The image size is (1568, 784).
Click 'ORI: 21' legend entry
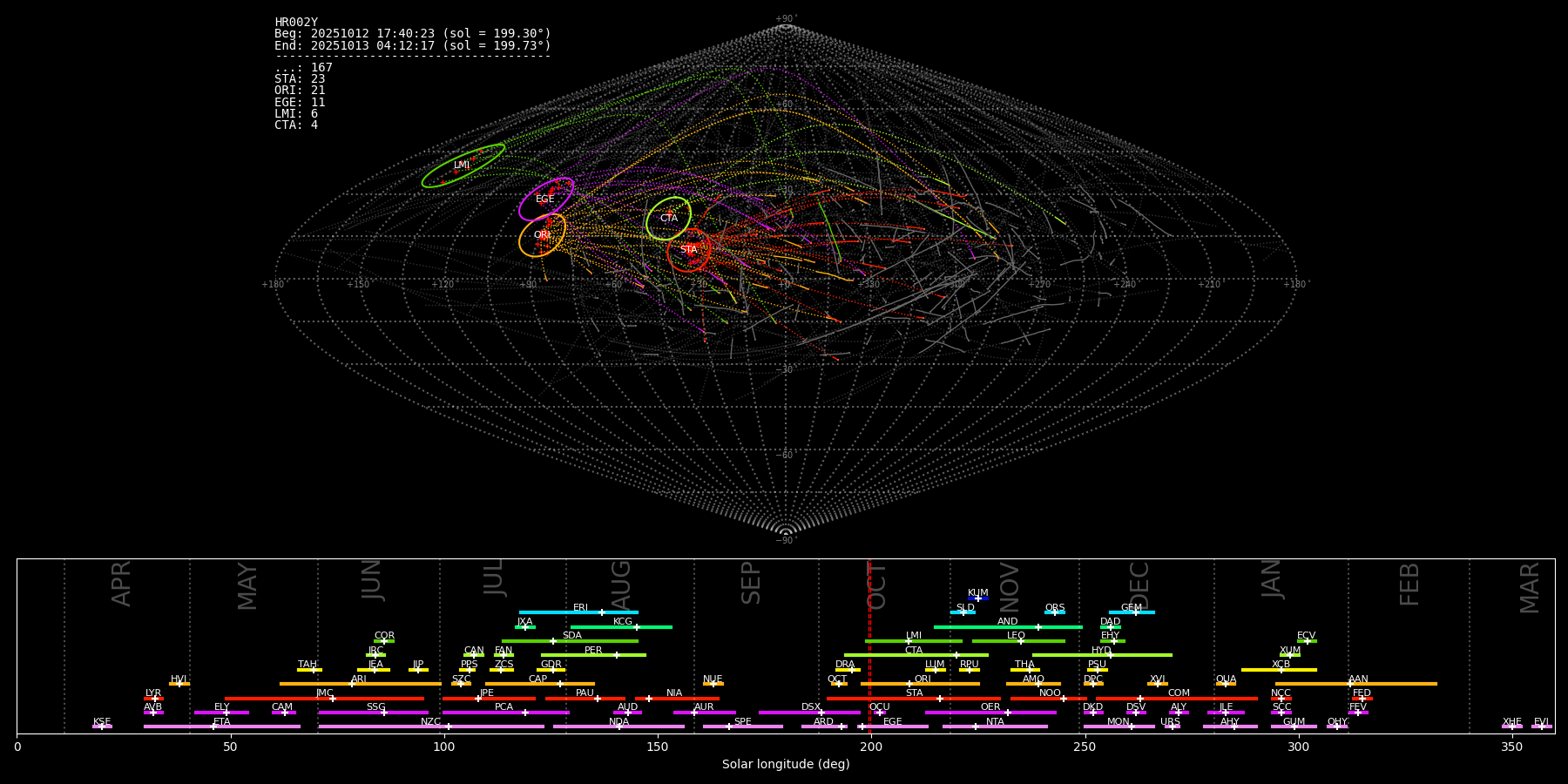click(300, 91)
